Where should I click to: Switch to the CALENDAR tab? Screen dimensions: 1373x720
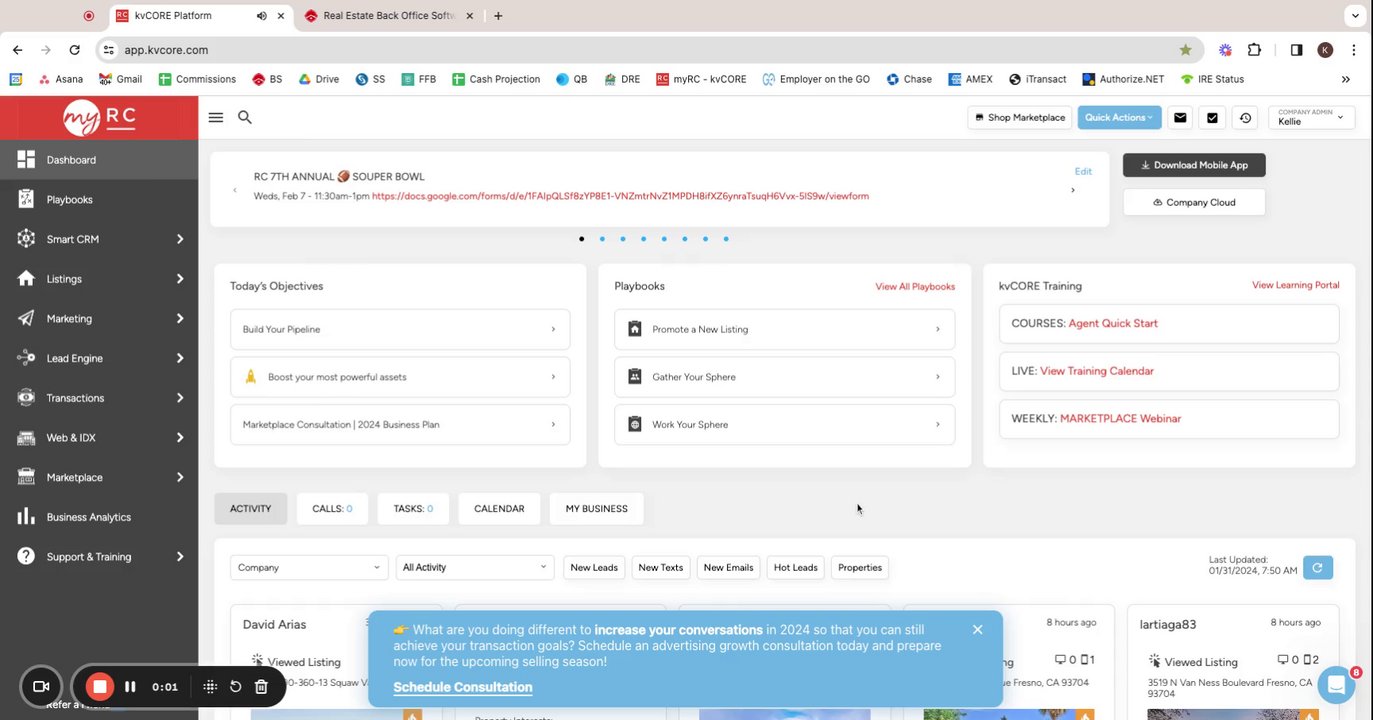(x=499, y=509)
